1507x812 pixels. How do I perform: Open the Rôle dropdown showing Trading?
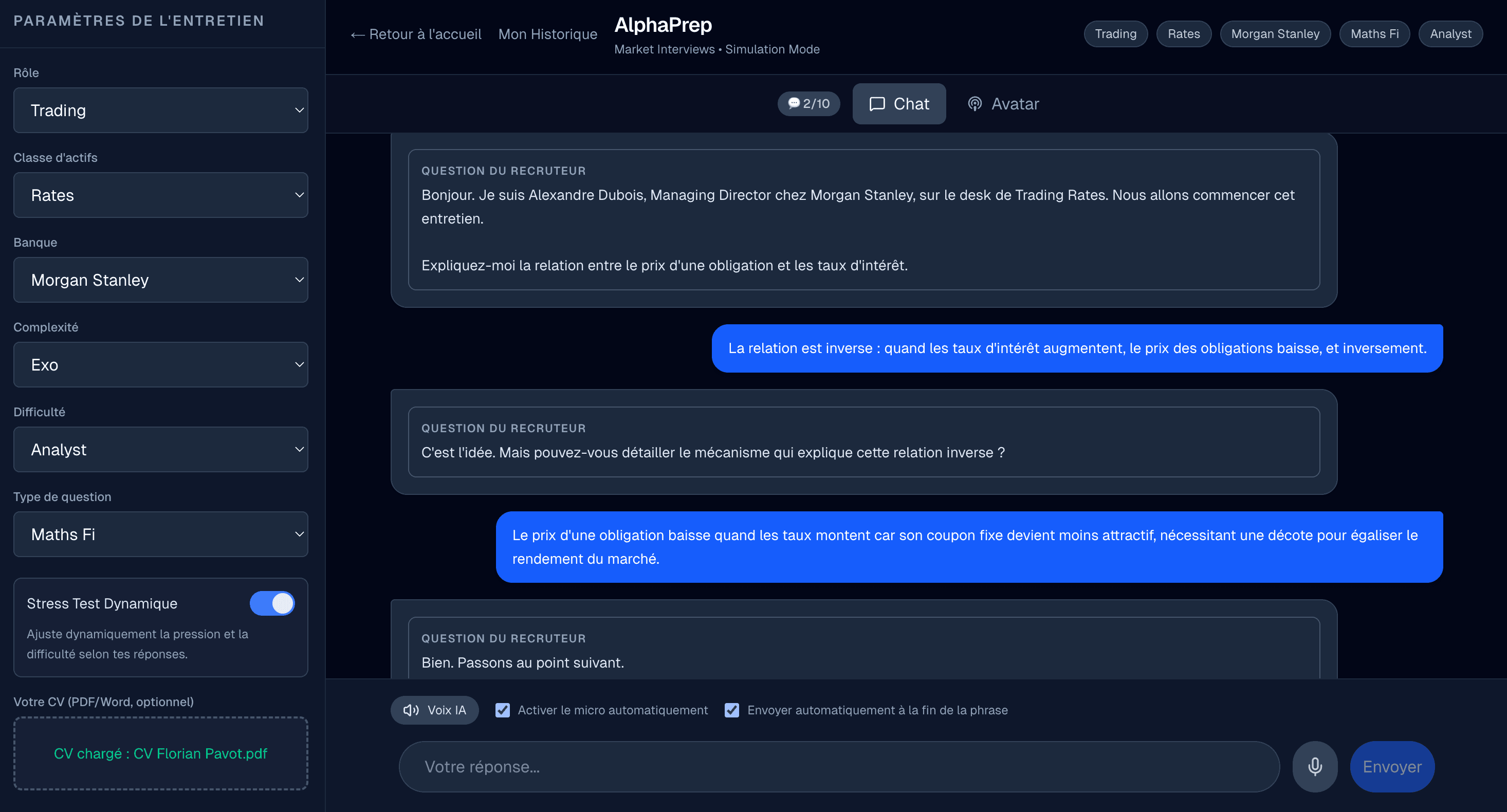coord(160,110)
